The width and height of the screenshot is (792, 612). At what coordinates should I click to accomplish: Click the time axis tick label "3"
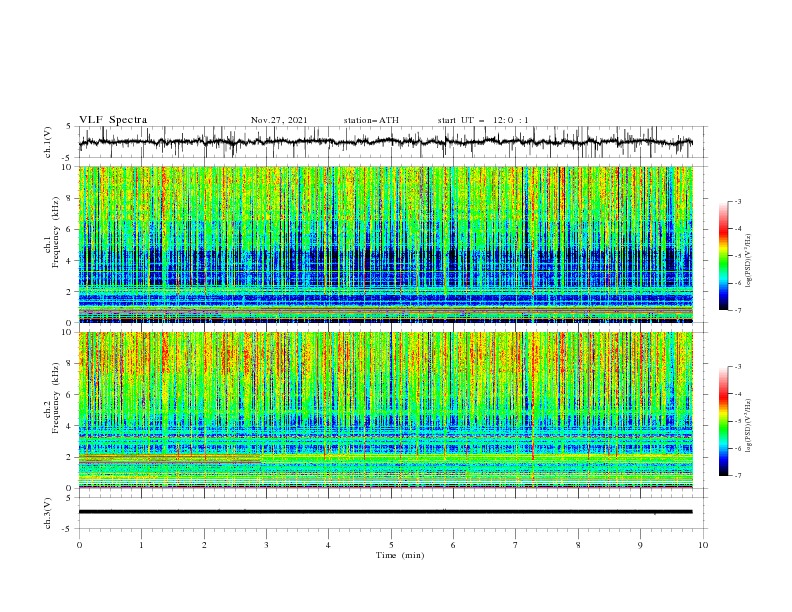(x=266, y=545)
